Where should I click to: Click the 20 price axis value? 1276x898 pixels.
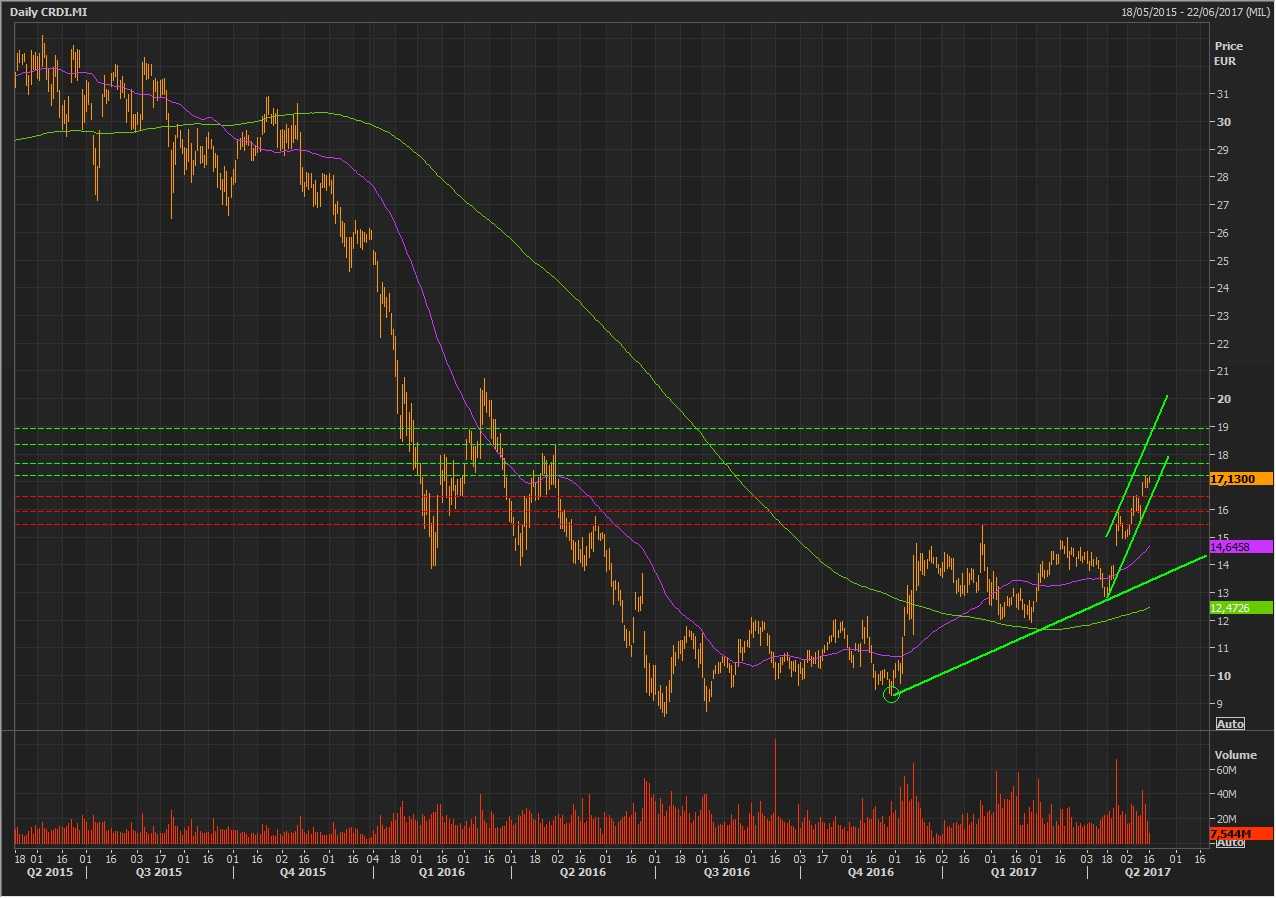1223,399
